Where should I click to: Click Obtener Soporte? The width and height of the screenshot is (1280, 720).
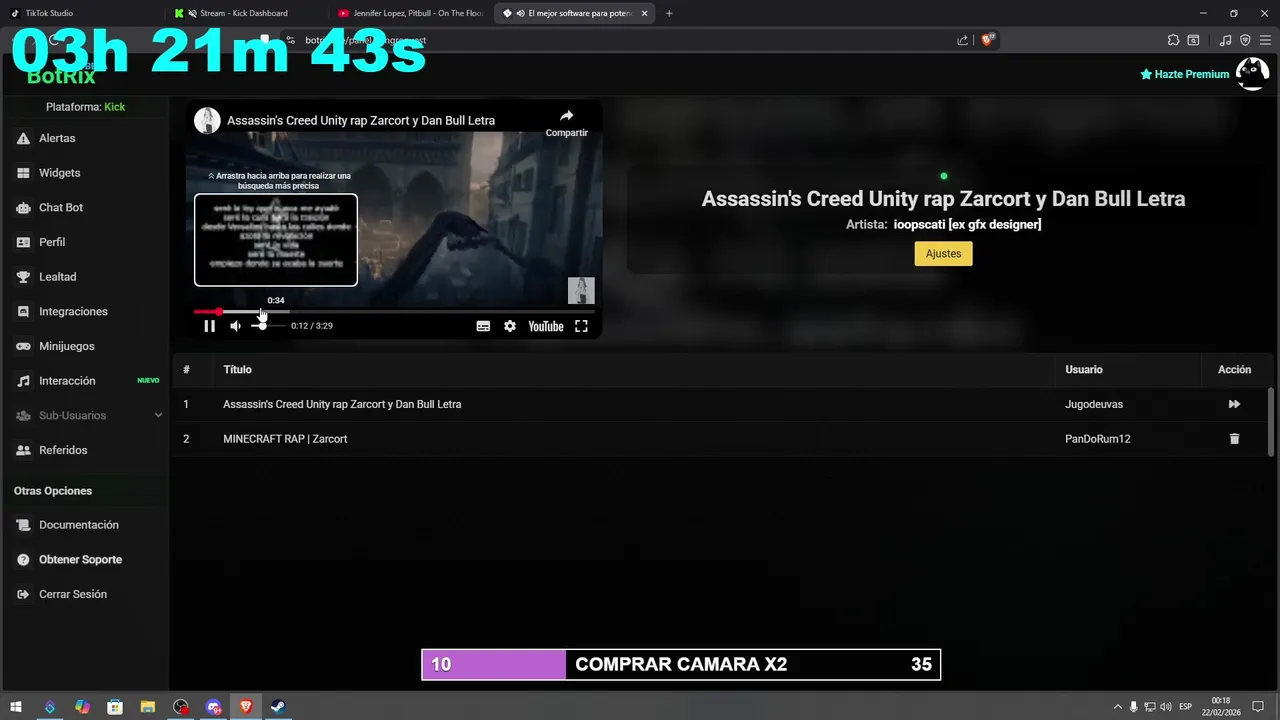pos(80,559)
